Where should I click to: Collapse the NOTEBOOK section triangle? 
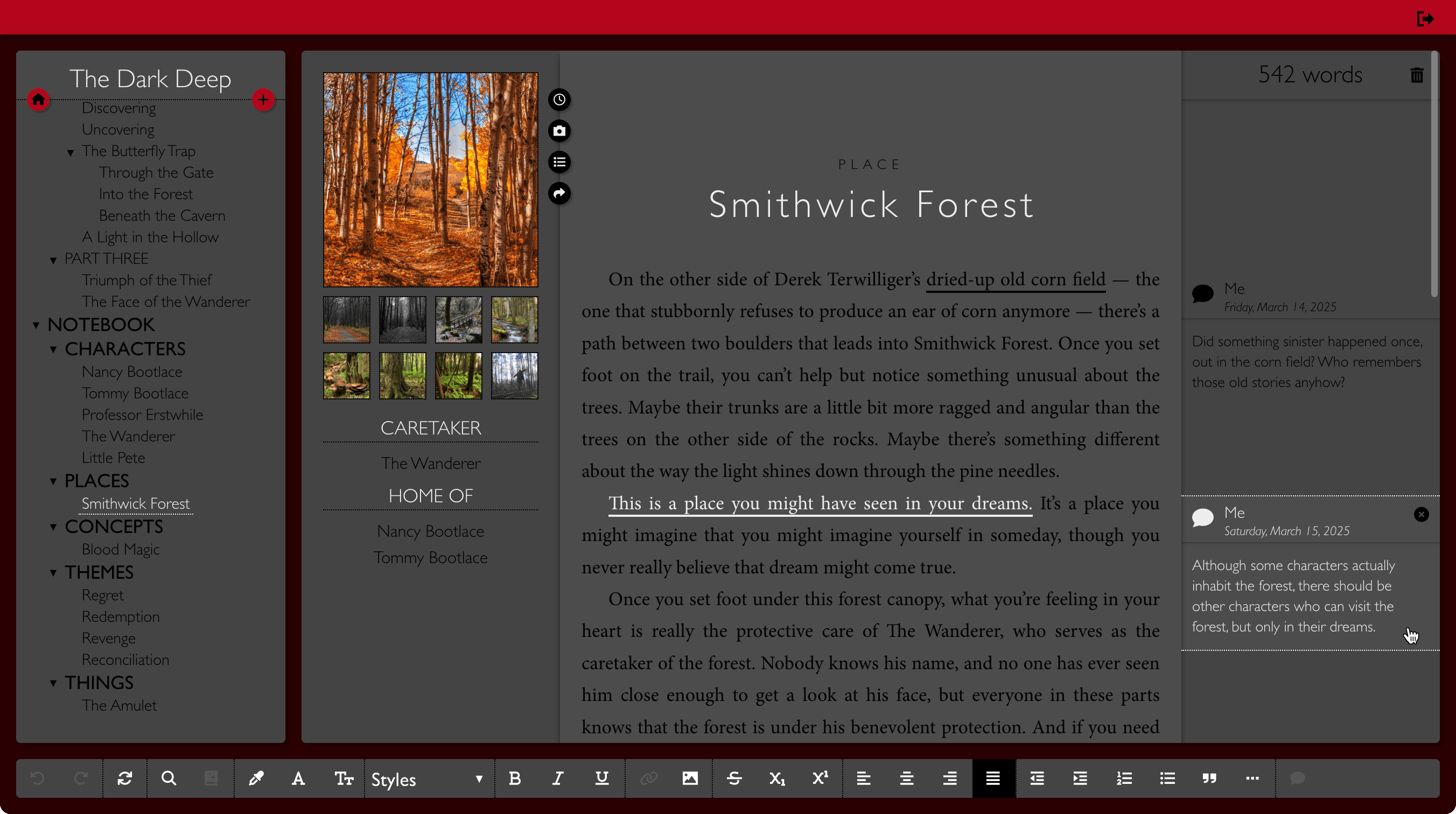tap(36, 325)
